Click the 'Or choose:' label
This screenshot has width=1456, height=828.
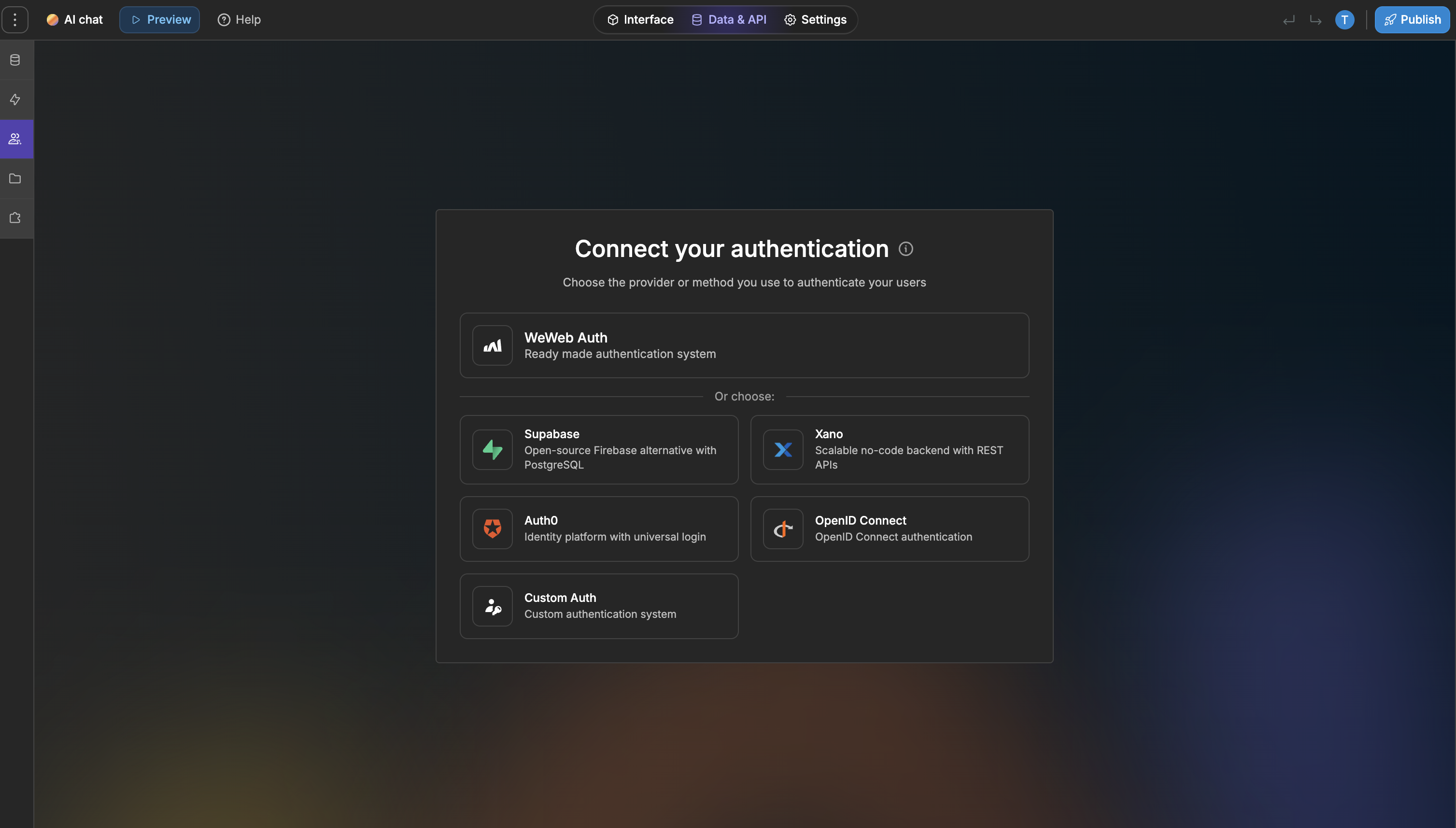[745, 397]
